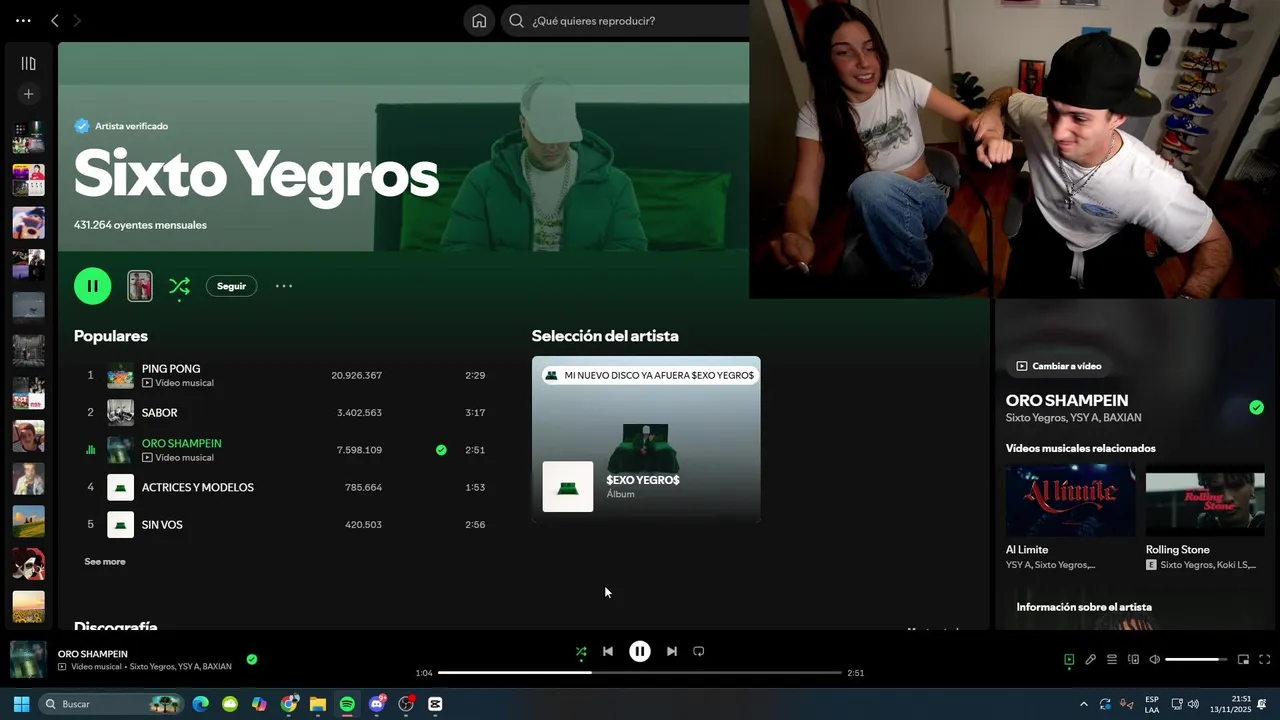1280x720 pixels.
Task: Open Microsoft Edge from taskbar
Action: coord(200,704)
